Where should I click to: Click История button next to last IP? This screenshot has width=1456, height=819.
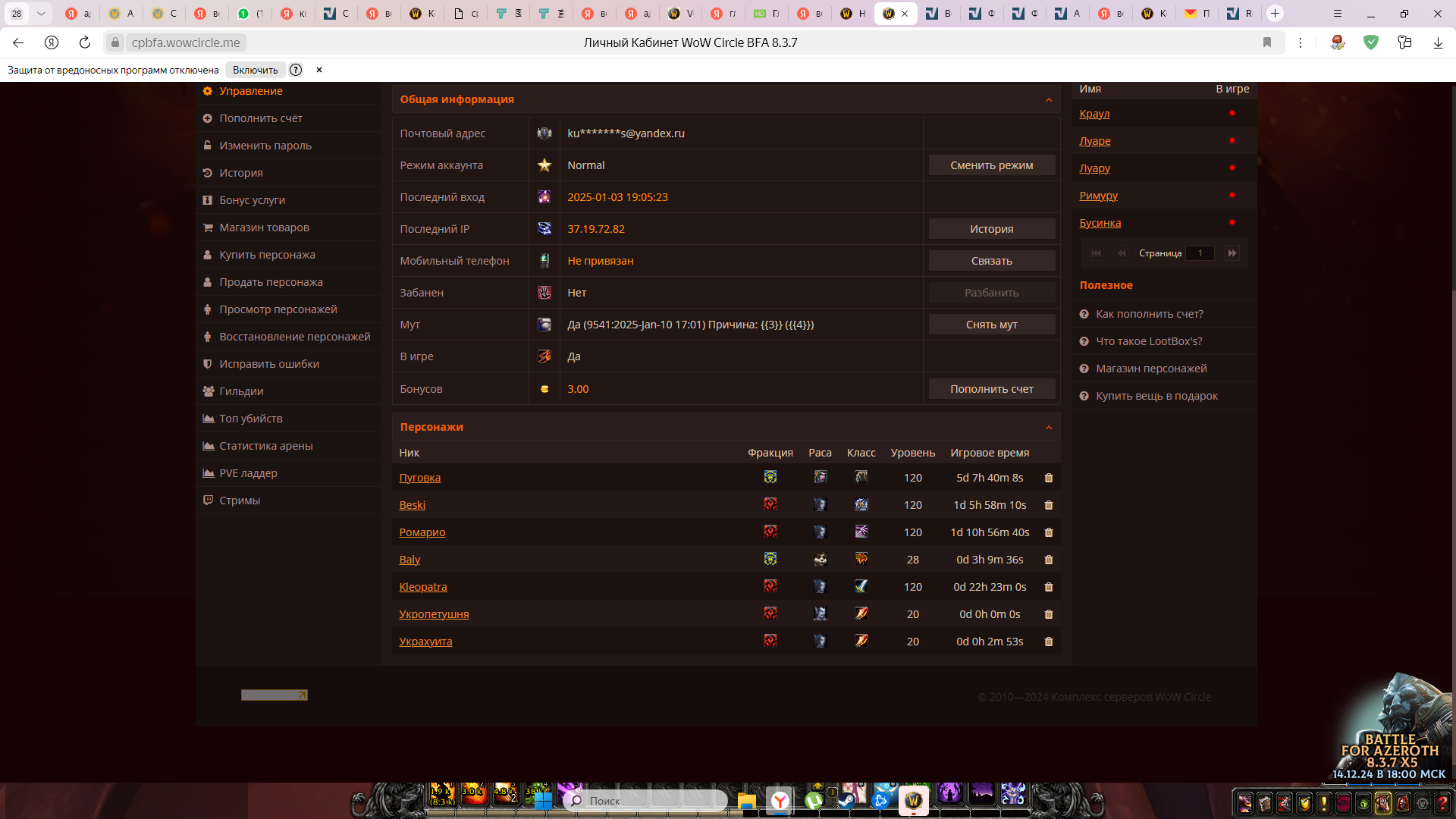click(992, 229)
